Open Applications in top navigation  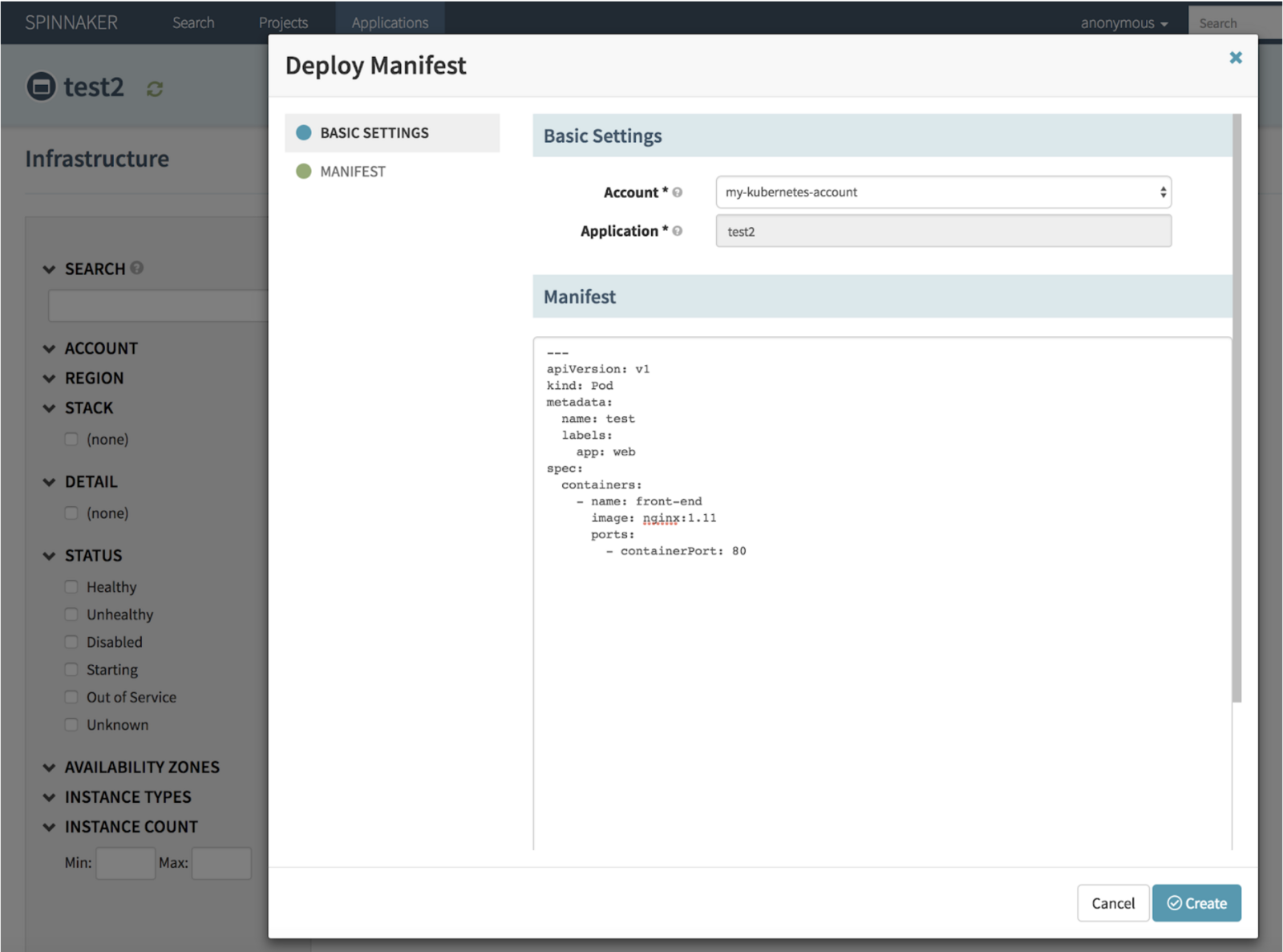pyautogui.click(x=390, y=22)
